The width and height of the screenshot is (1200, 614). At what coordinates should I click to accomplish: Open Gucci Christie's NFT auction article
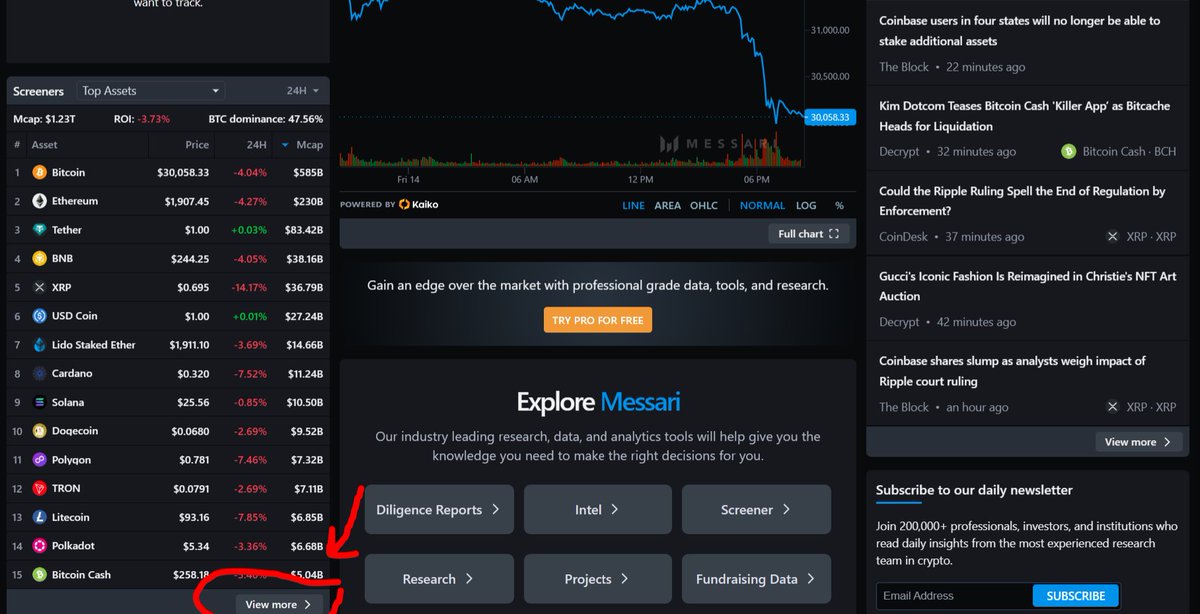(x=1027, y=286)
